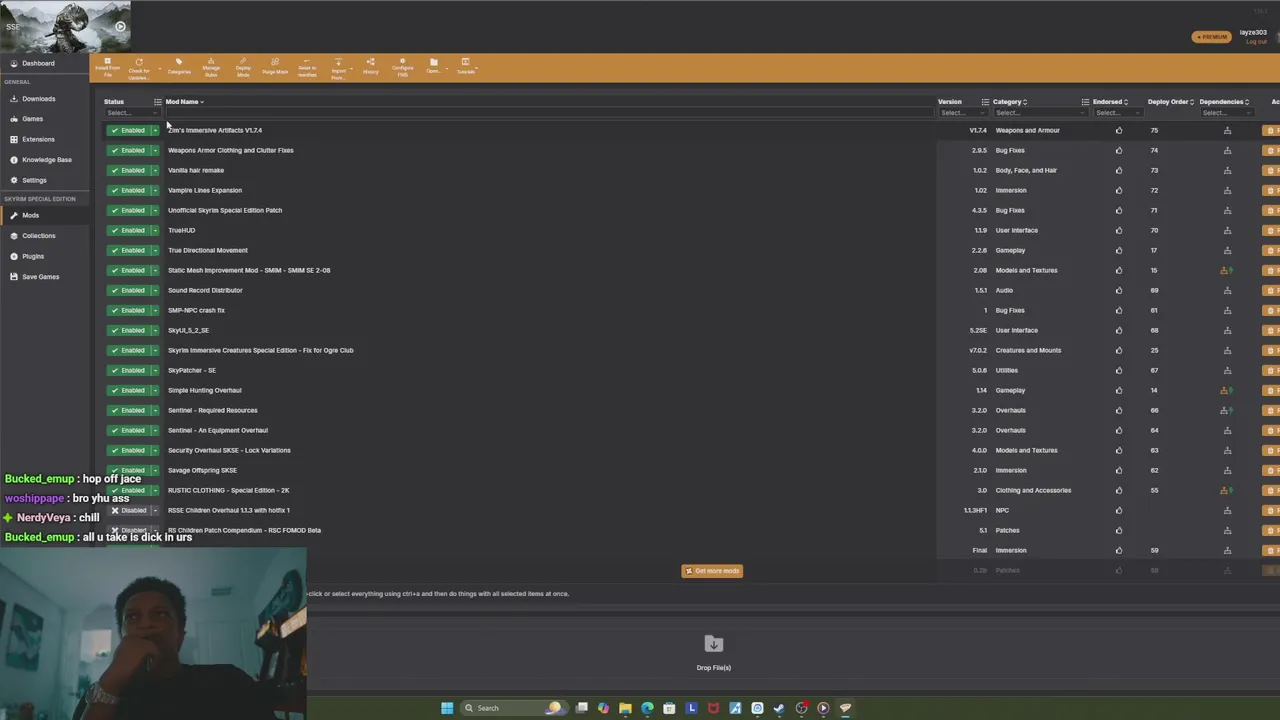Viewport: 1280px width, 720px height.
Task: Click Purge Mods toolbar icon
Action: coord(275,67)
